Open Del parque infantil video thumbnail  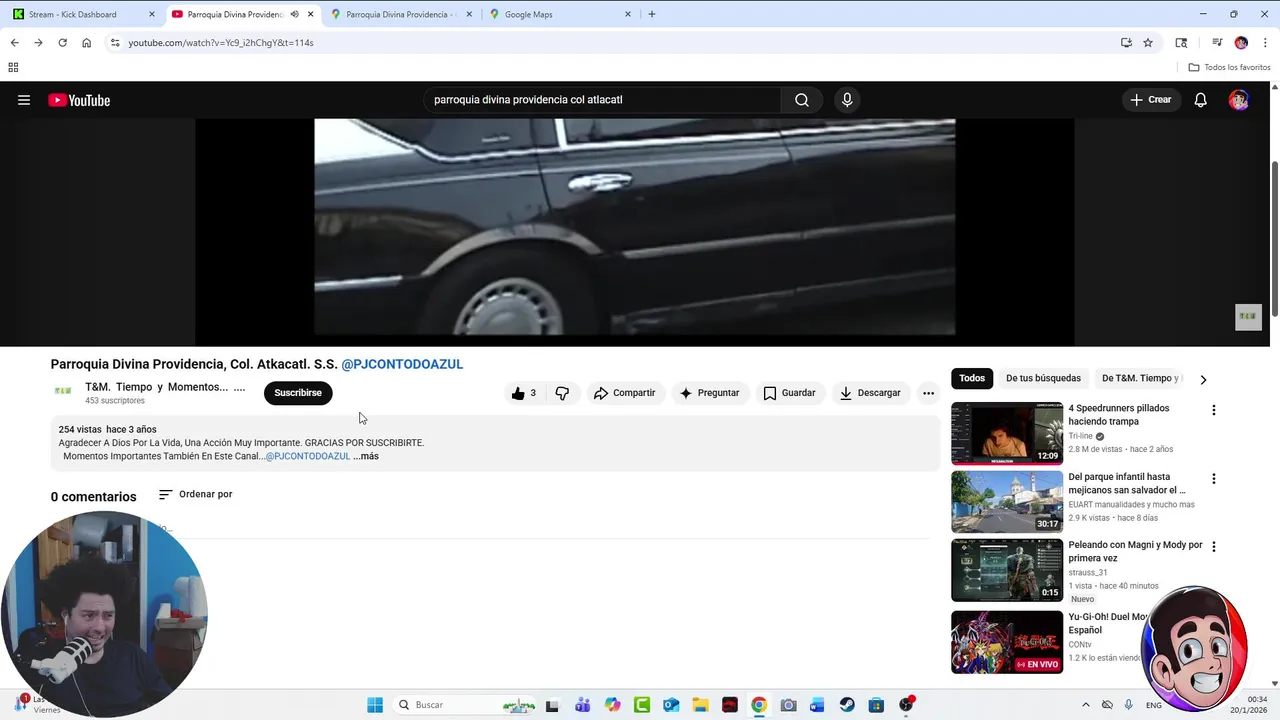[1007, 502]
